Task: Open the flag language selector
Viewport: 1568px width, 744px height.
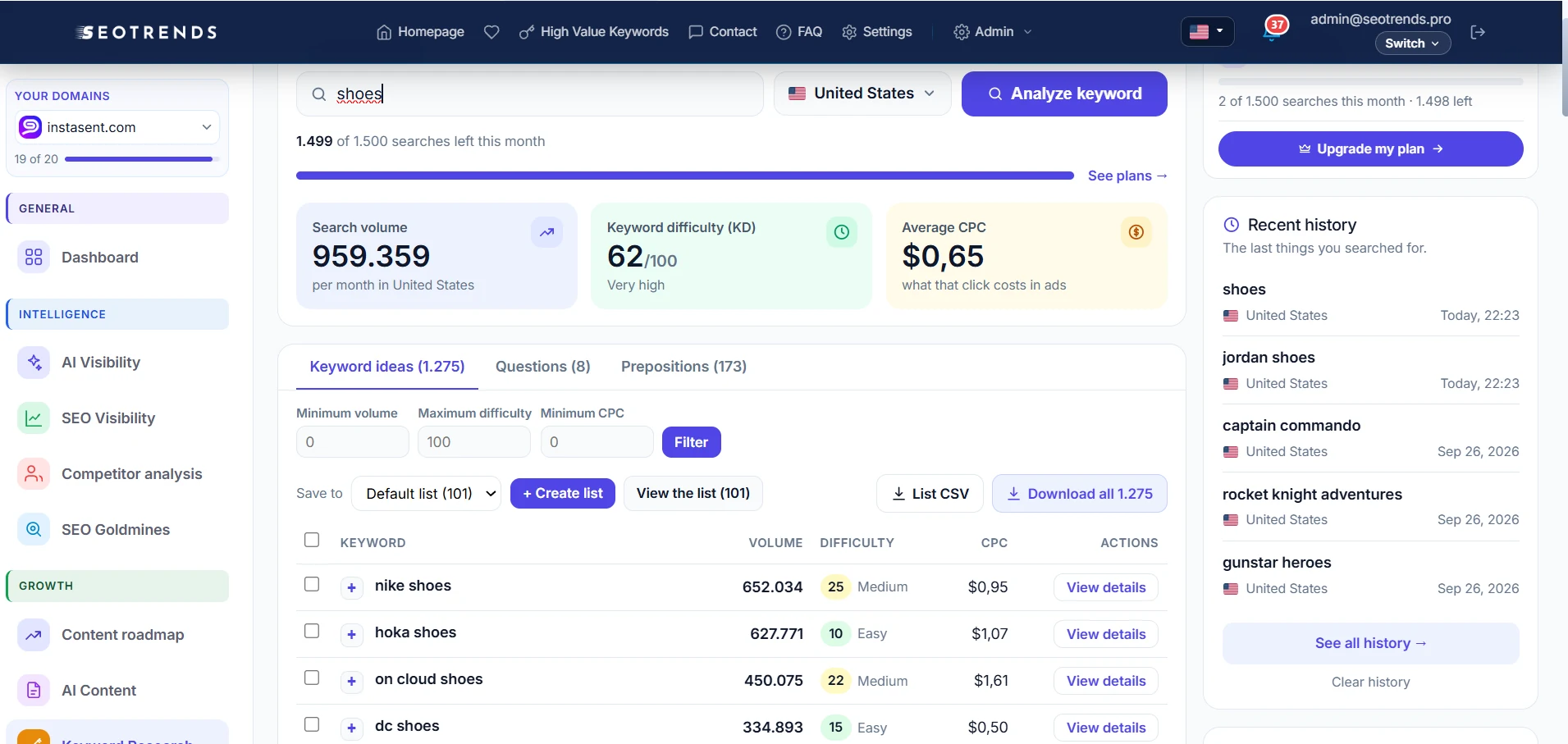Action: tap(1207, 32)
